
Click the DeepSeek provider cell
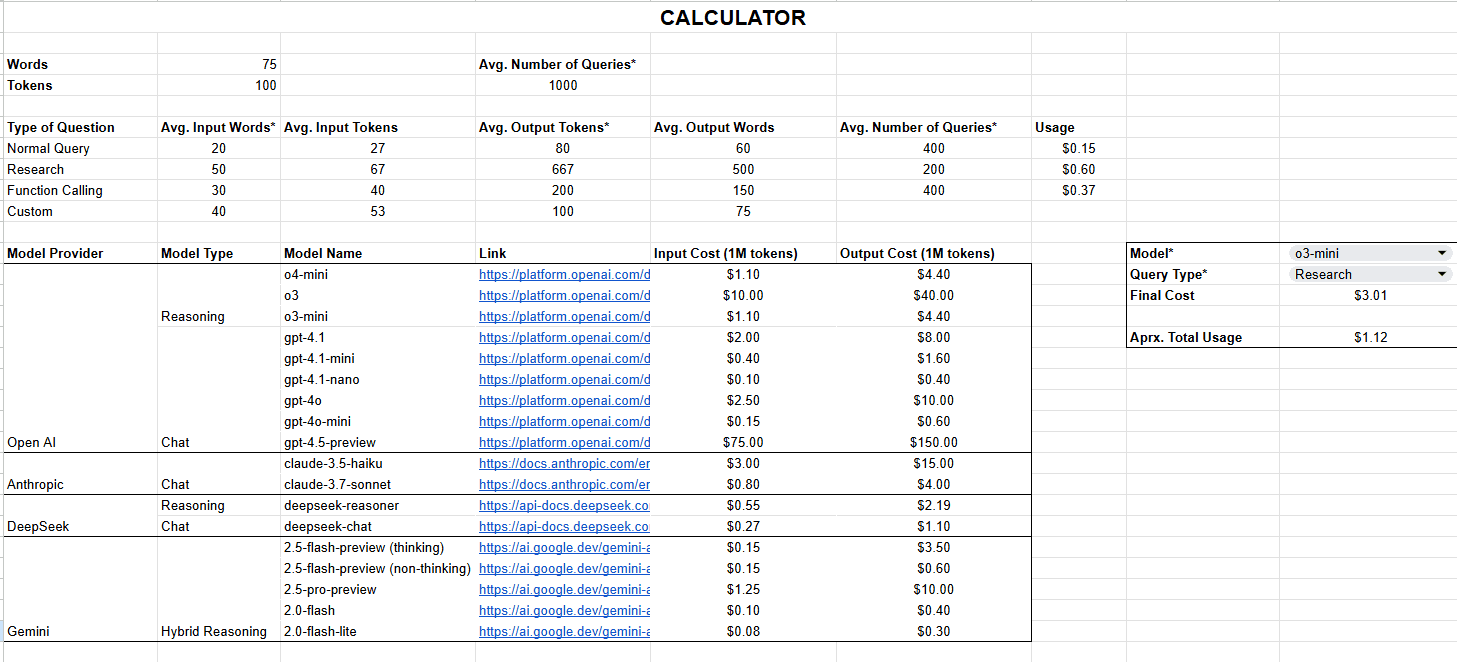38,526
